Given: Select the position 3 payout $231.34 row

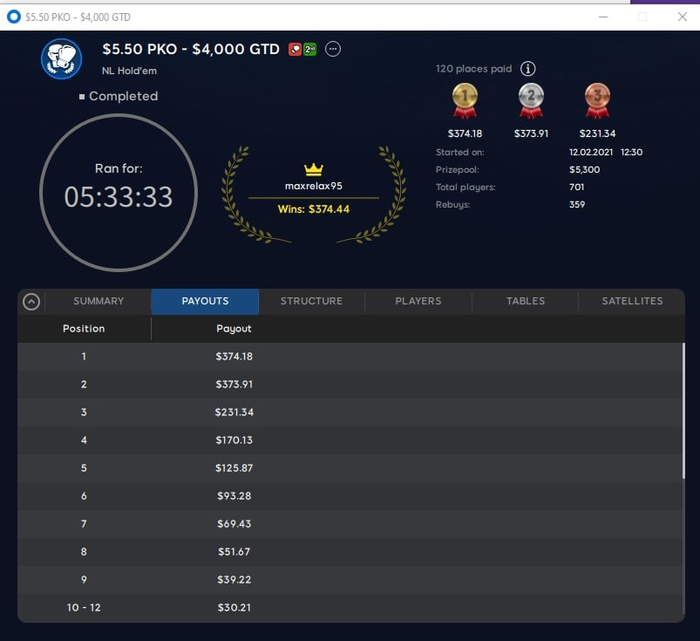Looking at the screenshot, I should pos(349,412).
